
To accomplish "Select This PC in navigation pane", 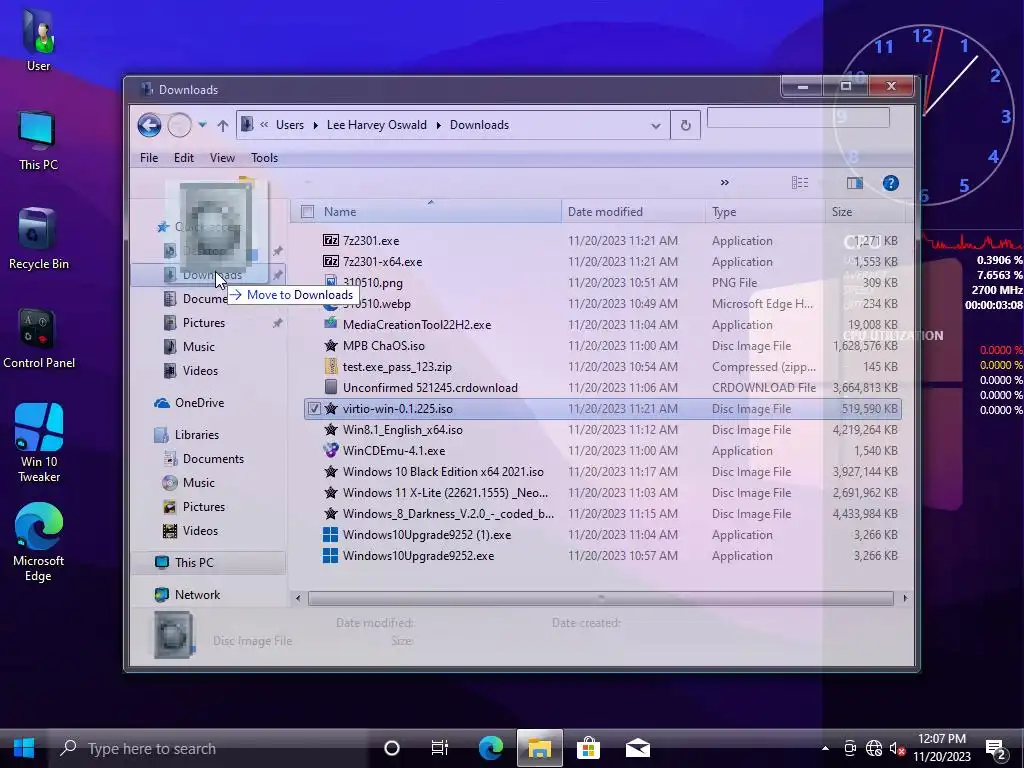I will 209,563.
